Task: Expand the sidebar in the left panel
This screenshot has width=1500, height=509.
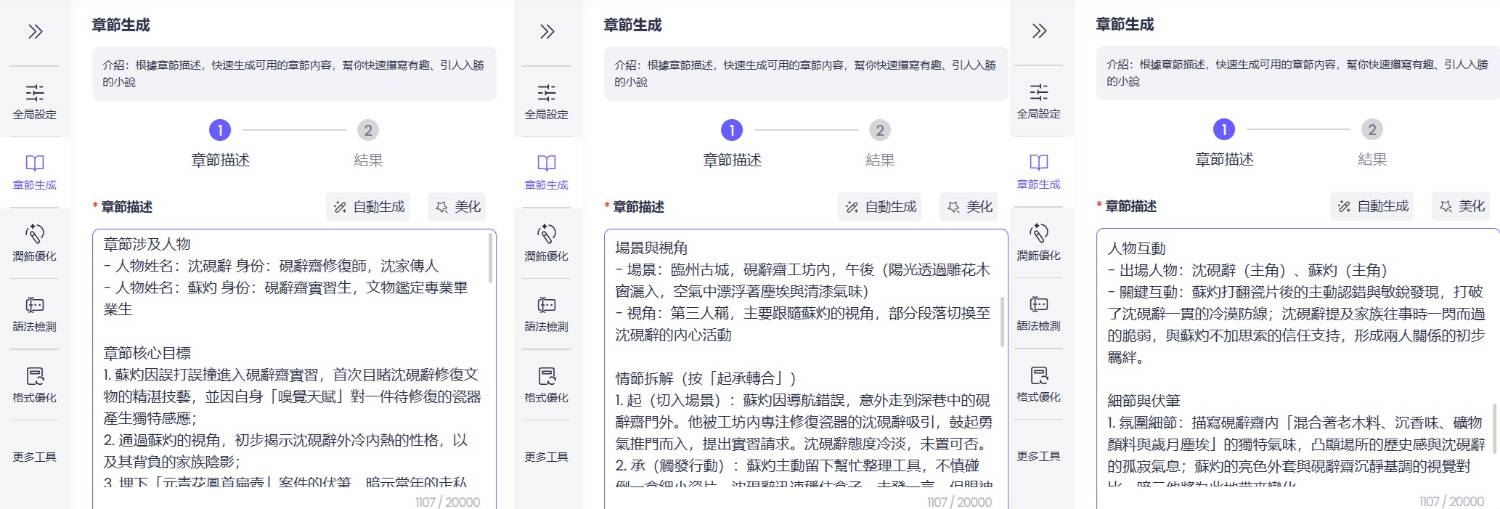Action: (35, 31)
